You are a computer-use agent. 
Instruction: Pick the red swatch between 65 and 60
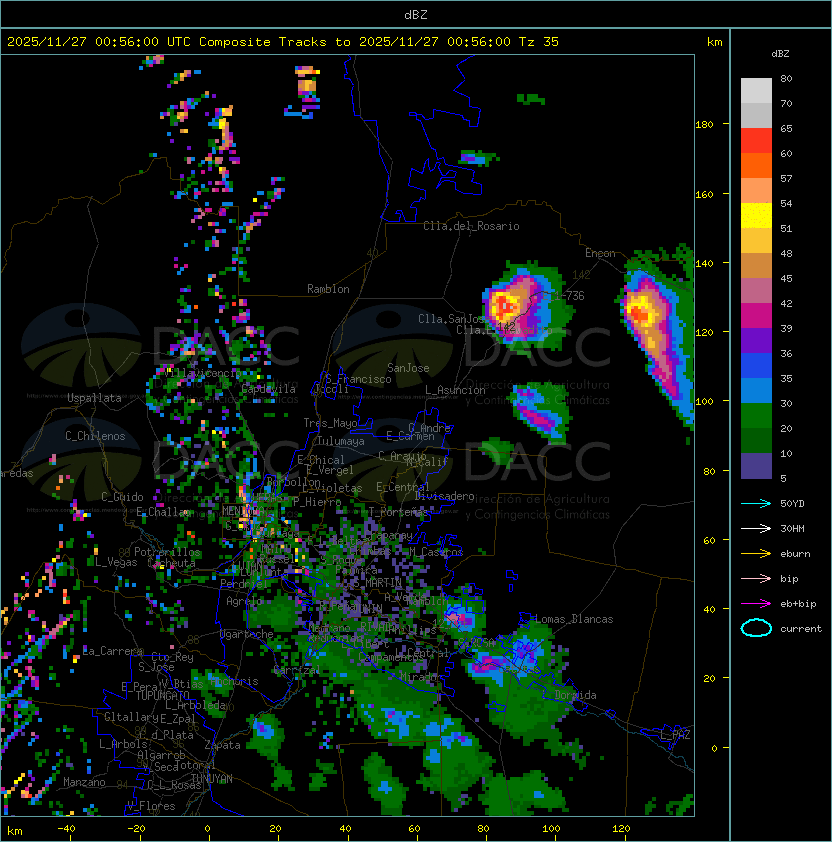(x=756, y=141)
